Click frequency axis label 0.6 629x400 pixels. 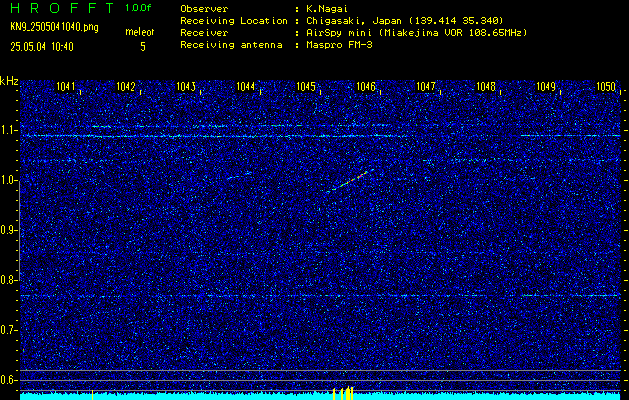[7, 380]
